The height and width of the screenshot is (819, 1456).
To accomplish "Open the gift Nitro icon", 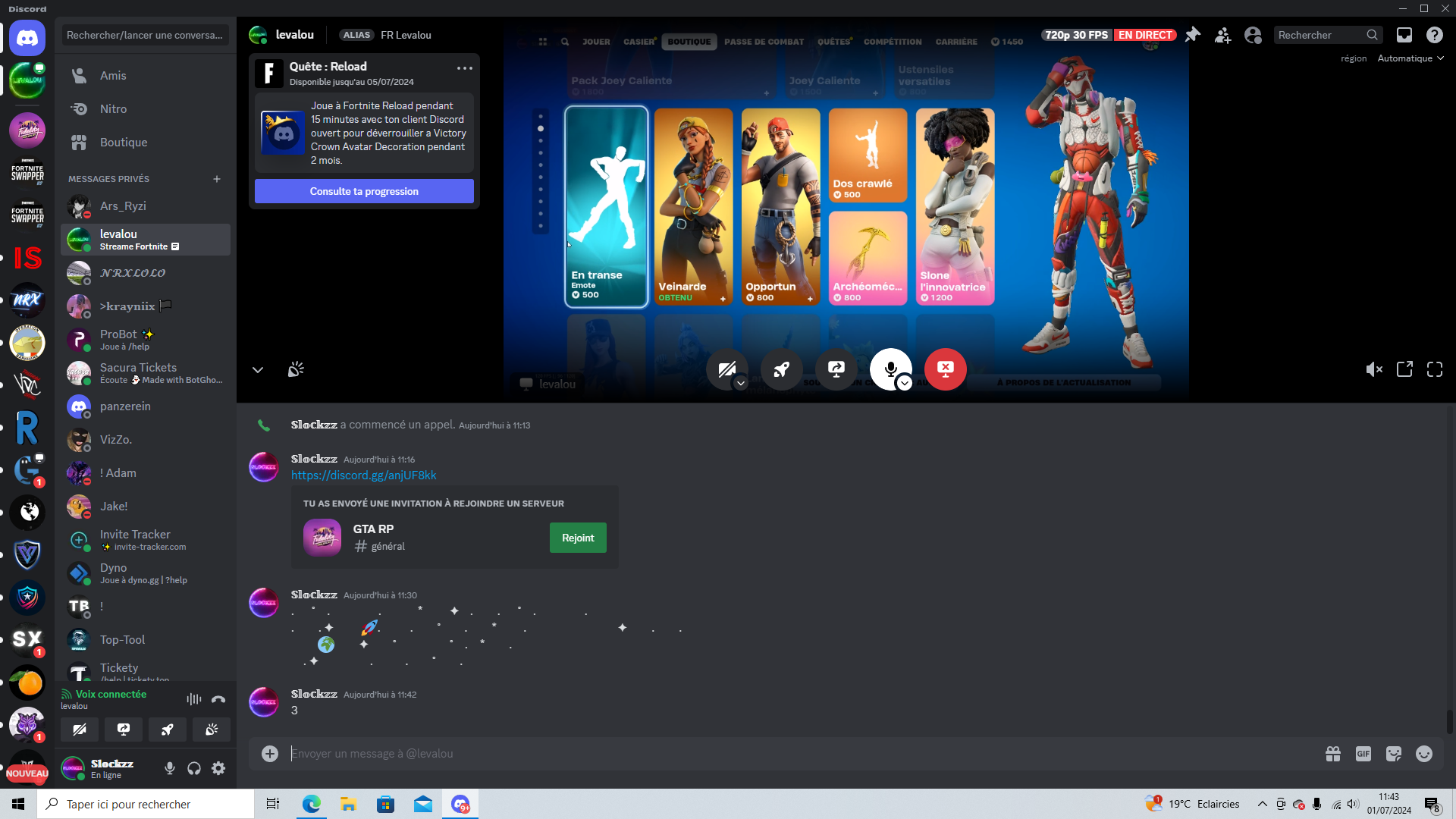I will pos(1333,754).
